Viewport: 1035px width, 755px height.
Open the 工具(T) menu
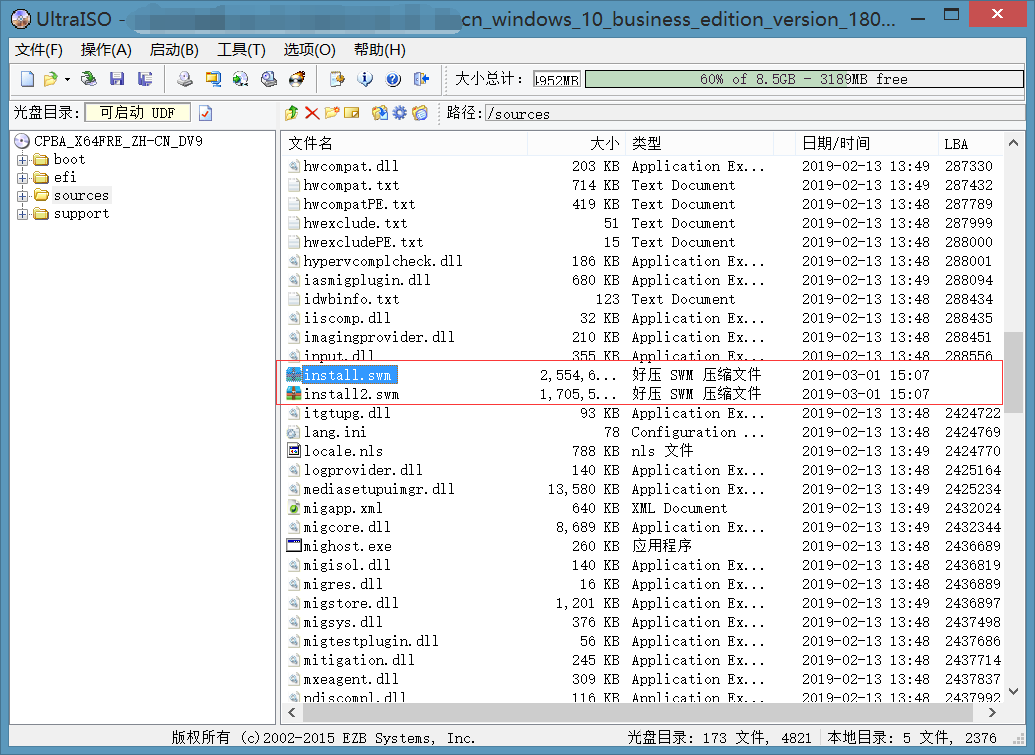tap(241, 49)
